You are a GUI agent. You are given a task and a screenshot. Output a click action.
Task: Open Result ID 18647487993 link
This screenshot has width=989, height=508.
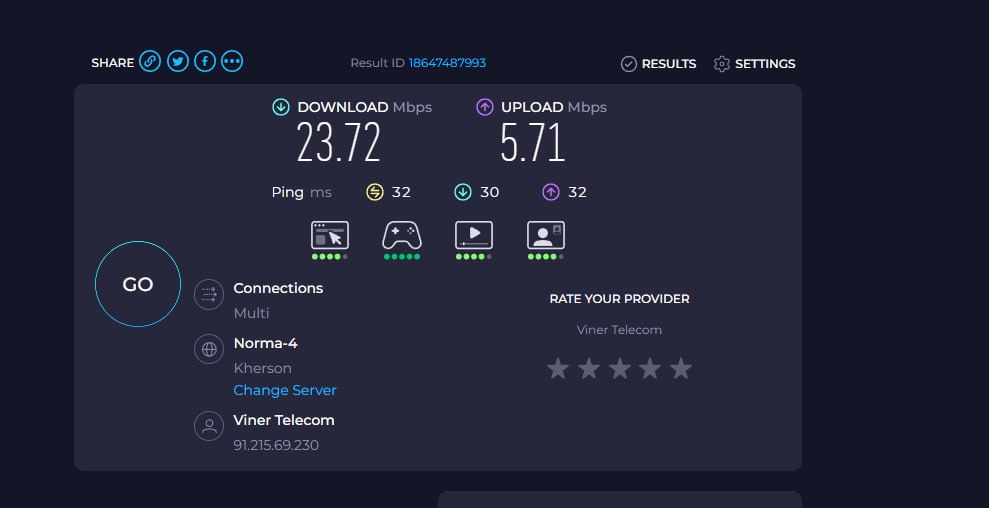(447, 63)
